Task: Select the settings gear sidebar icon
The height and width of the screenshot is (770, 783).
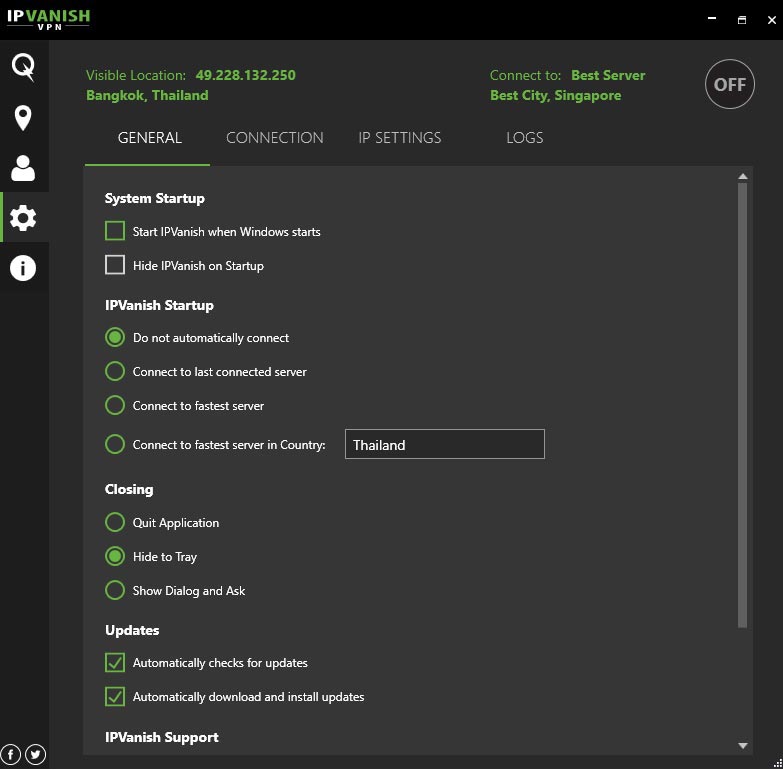Action: 23,218
